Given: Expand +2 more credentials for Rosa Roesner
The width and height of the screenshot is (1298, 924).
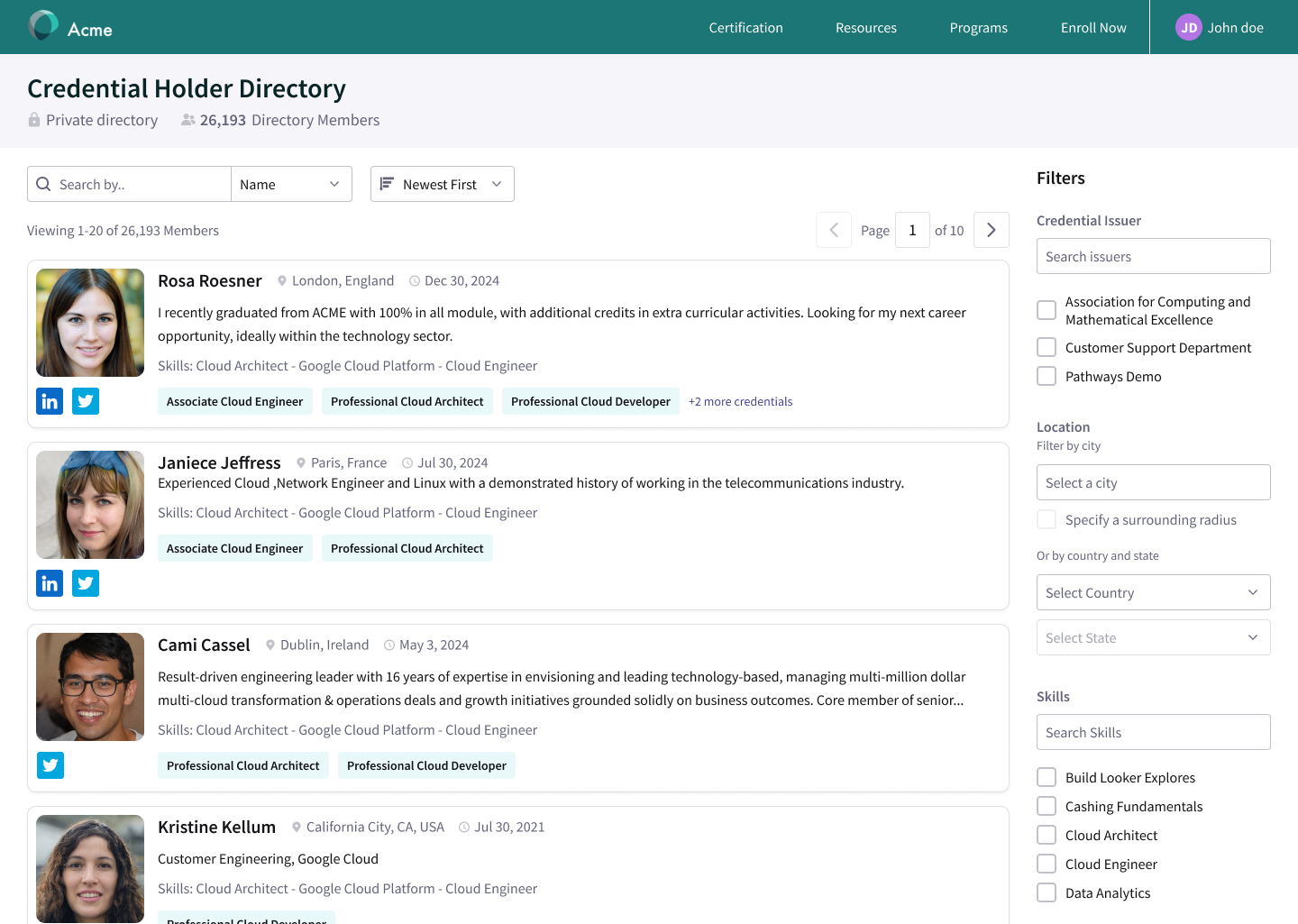Looking at the screenshot, I should (740, 401).
